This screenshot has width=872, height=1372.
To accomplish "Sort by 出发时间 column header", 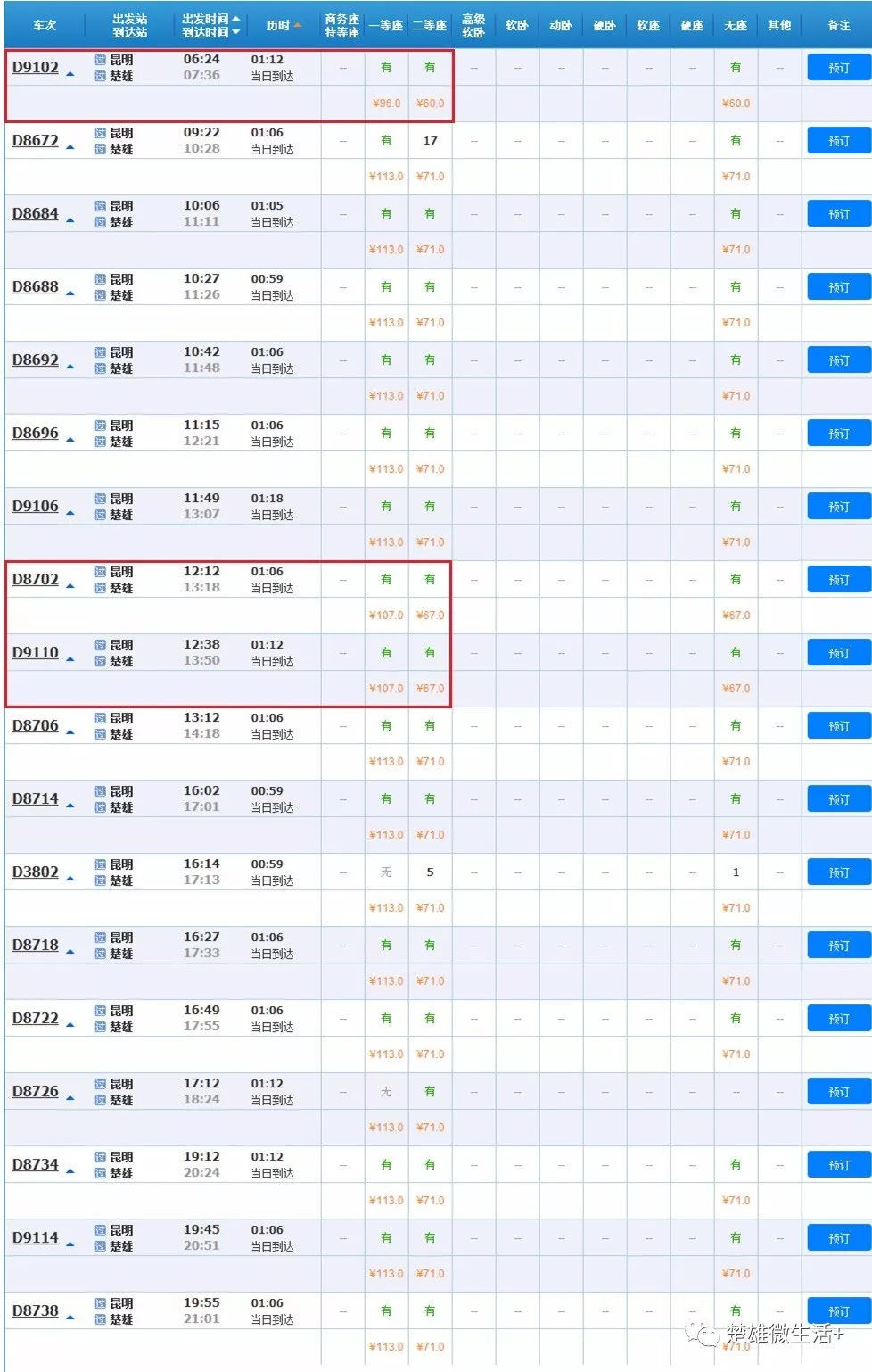I will [x=210, y=19].
